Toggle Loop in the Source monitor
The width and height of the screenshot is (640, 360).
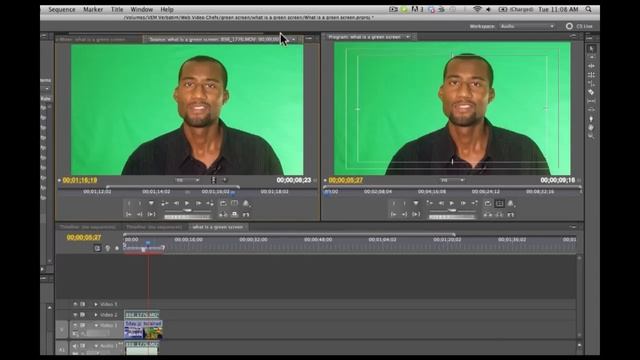223,203
